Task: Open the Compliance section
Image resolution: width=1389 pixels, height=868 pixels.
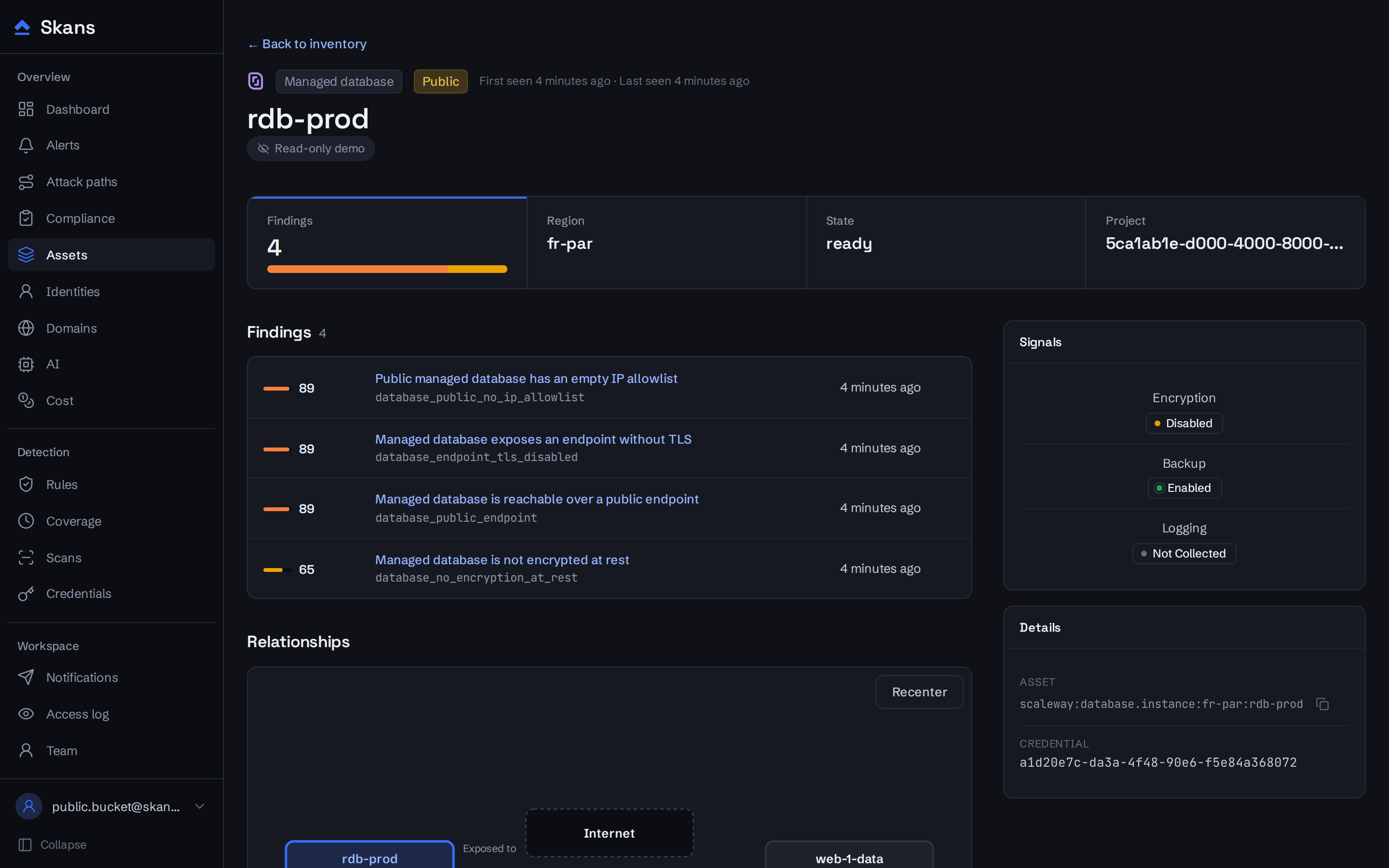Action: tap(111, 218)
